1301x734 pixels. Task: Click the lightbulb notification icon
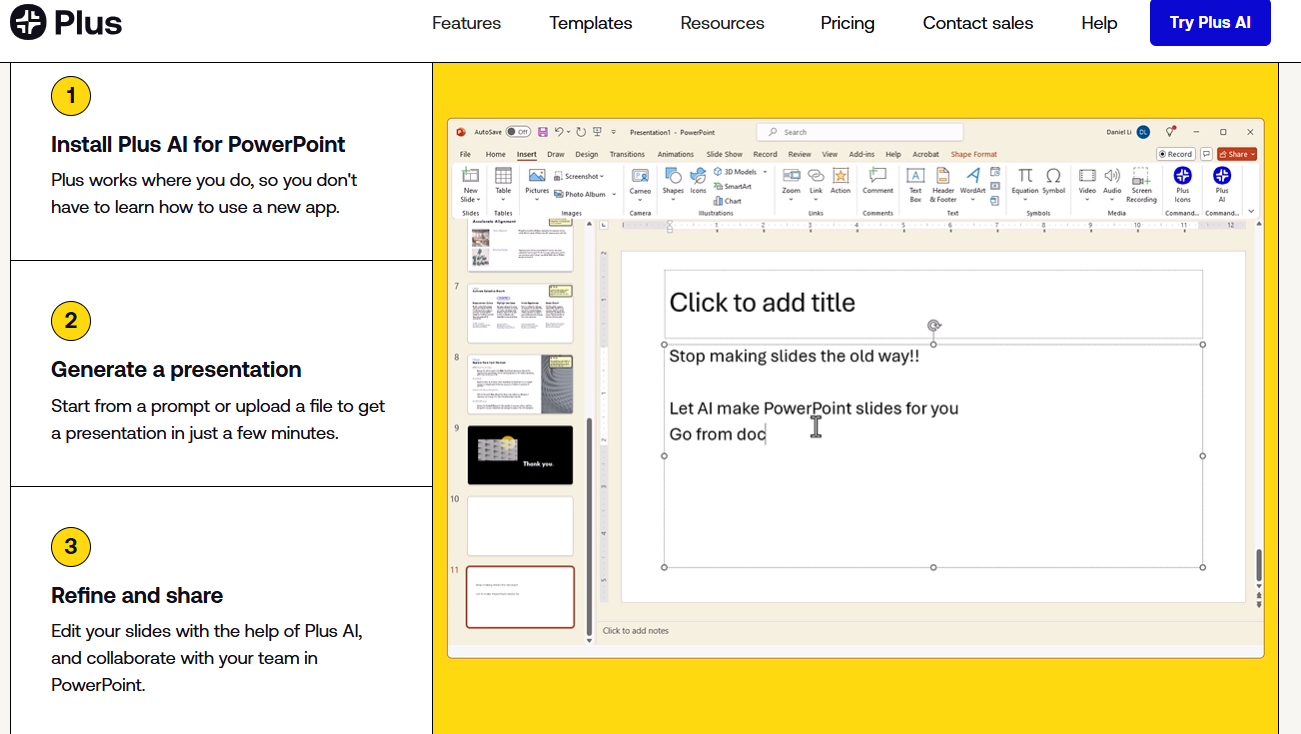tap(1170, 132)
